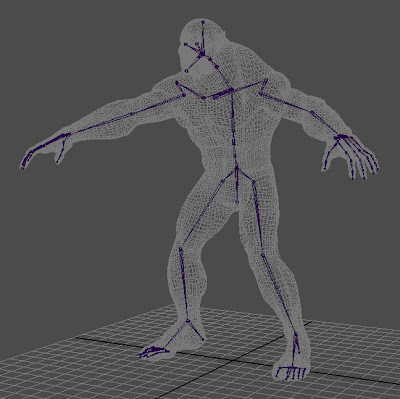Select the jaw end joint on the face
Screen dimensions: 400x399
tap(186, 71)
